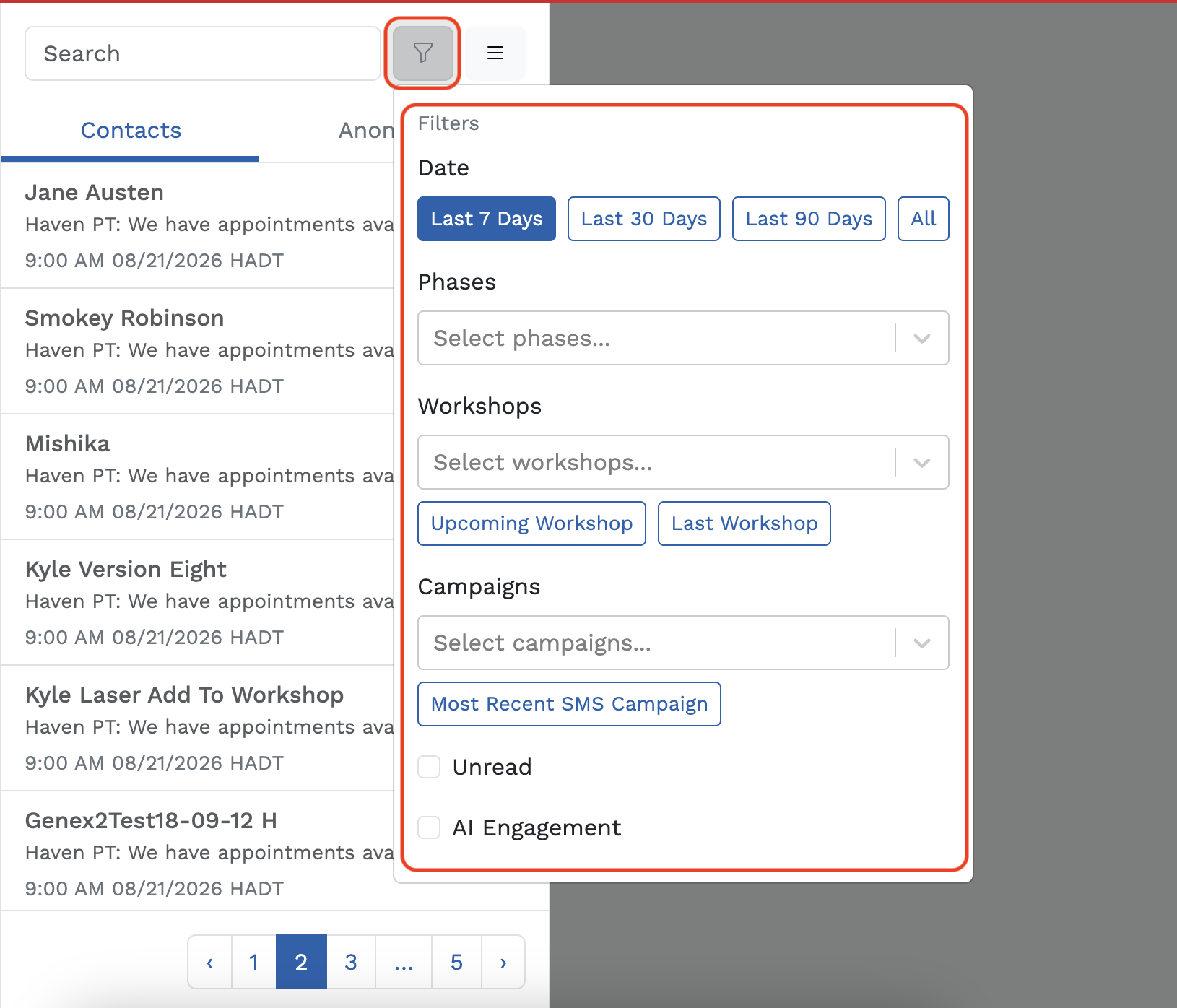Select the Last 7 Days filter
This screenshot has width=1177, height=1008.
(x=487, y=219)
